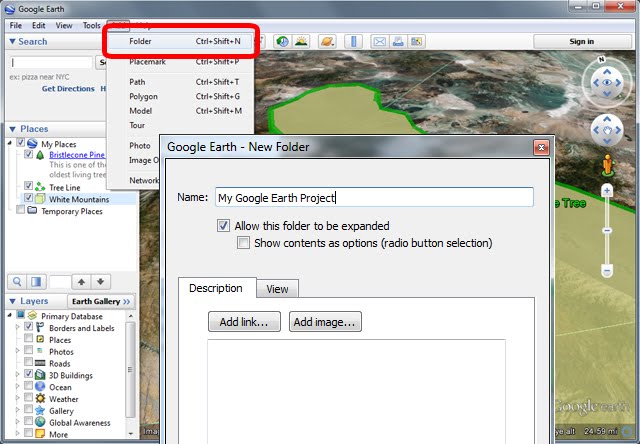Expand the Borders and Labels layer node

click(x=18, y=327)
